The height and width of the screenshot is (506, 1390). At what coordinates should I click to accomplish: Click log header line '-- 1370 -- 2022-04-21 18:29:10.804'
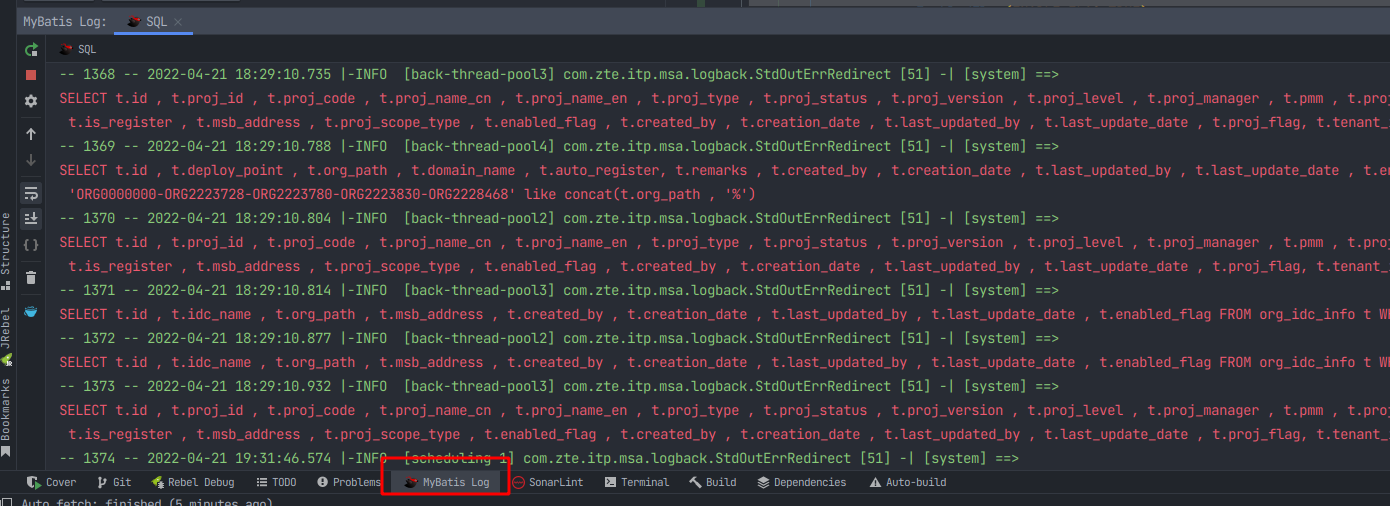559,219
